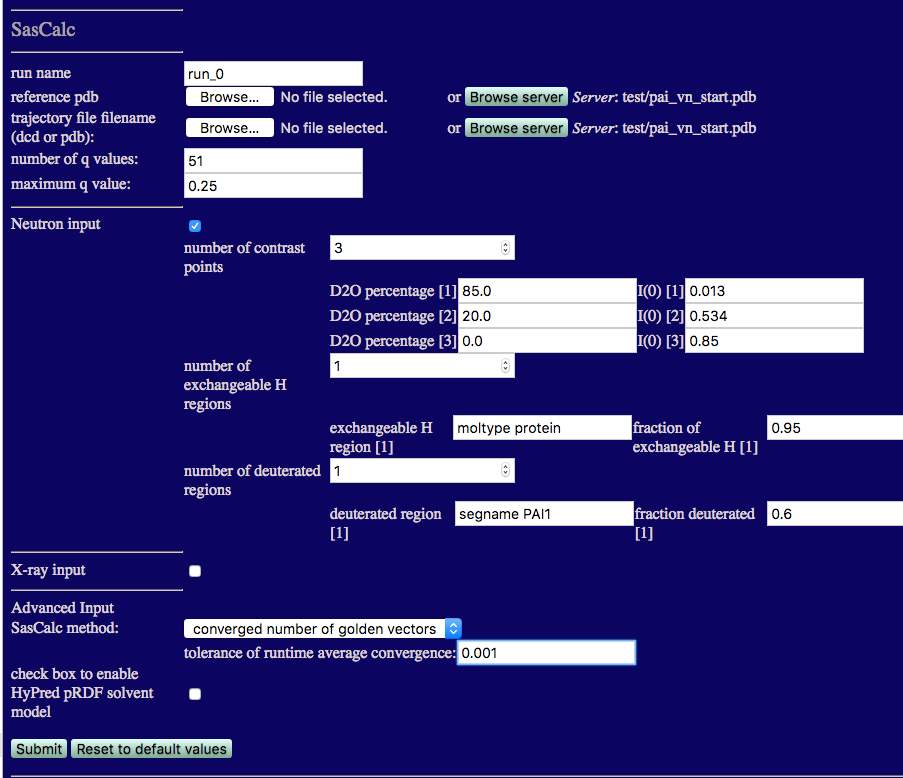The width and height of the screenshot is (903, 778).
Task: Focus the number of exchangeable H regions field
Action: click(422, 366)
